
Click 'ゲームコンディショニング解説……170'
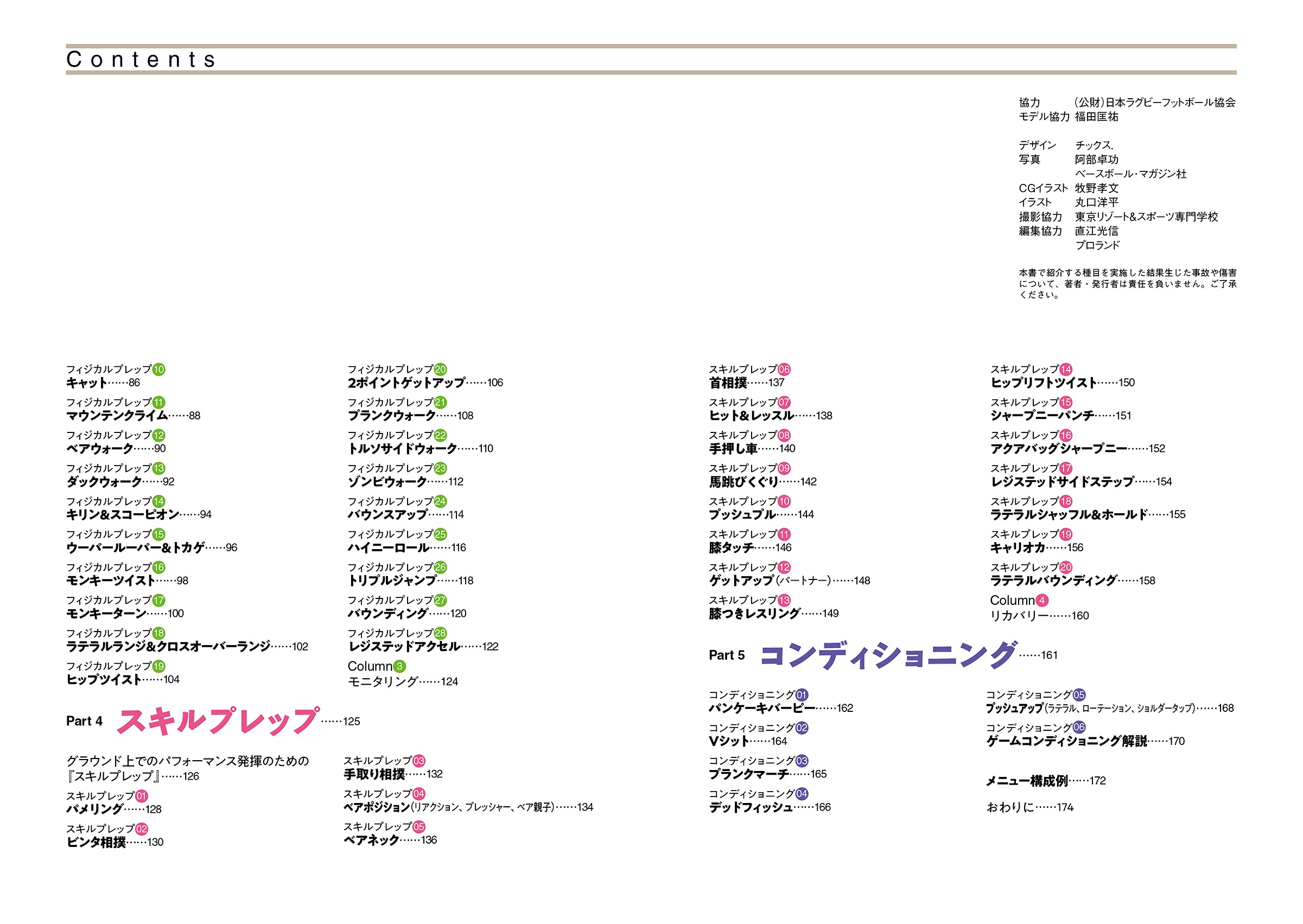(1085, 741)
